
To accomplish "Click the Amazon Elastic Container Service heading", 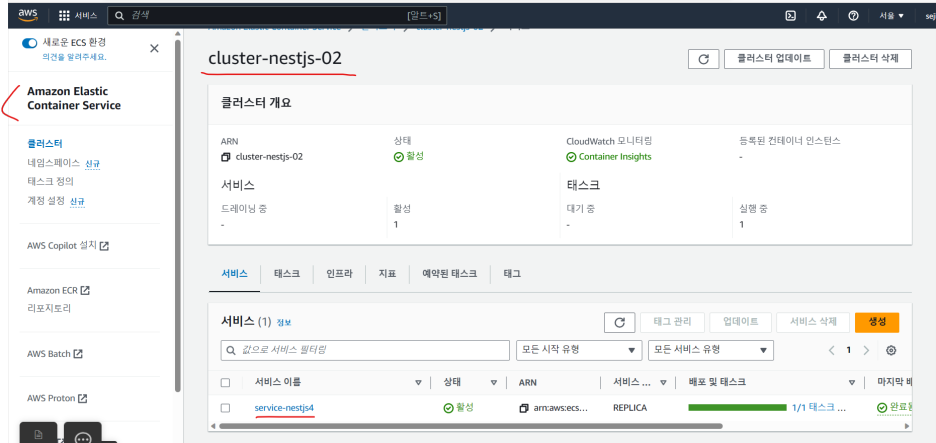I will tap(74, 99).
